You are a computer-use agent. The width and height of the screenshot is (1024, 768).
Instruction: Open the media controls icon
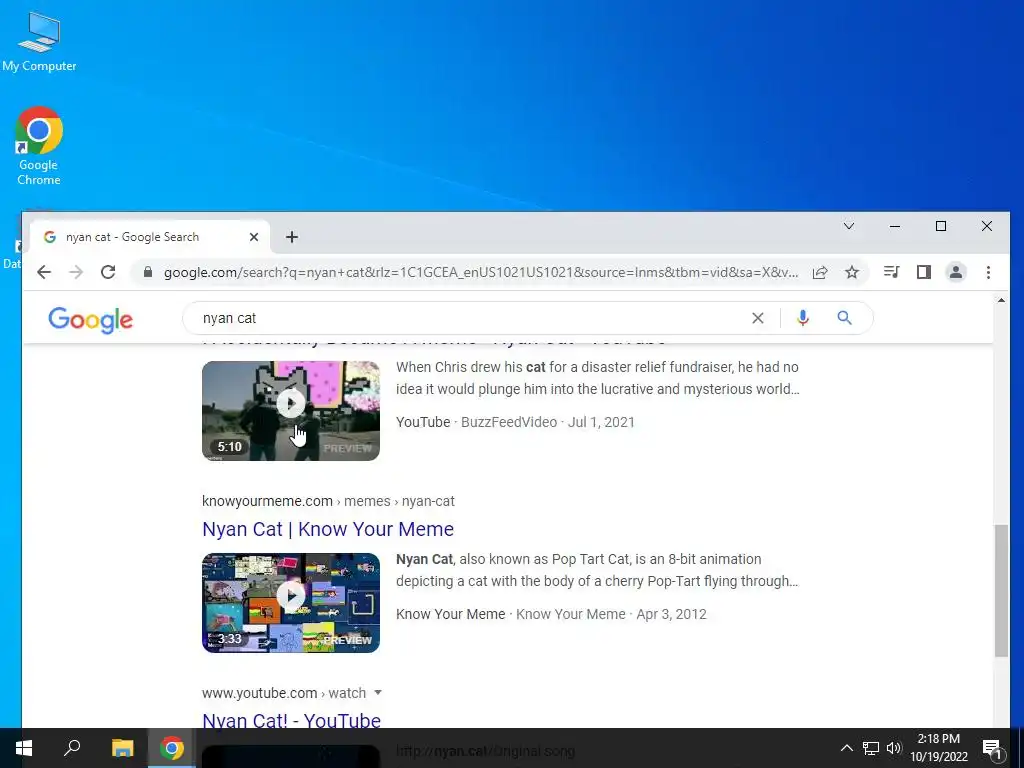(x=891, y=272)
